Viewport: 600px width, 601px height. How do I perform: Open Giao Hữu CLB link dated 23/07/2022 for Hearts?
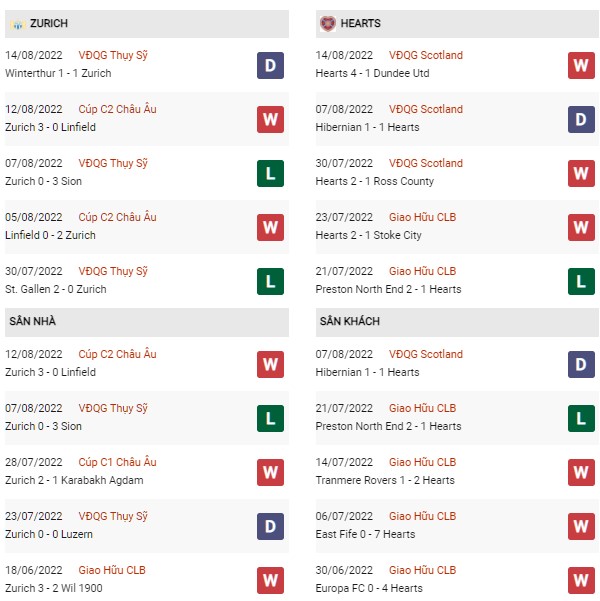tap(422, 217)
